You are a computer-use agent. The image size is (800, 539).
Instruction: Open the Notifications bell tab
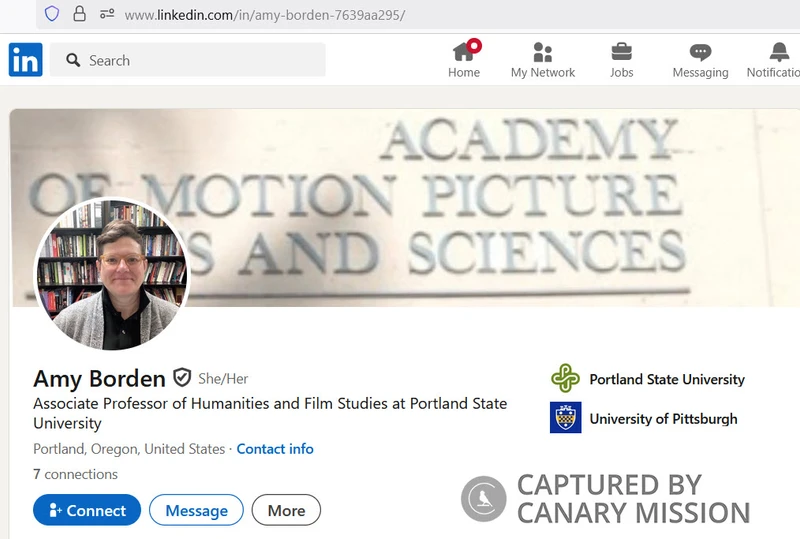(773, 59)
